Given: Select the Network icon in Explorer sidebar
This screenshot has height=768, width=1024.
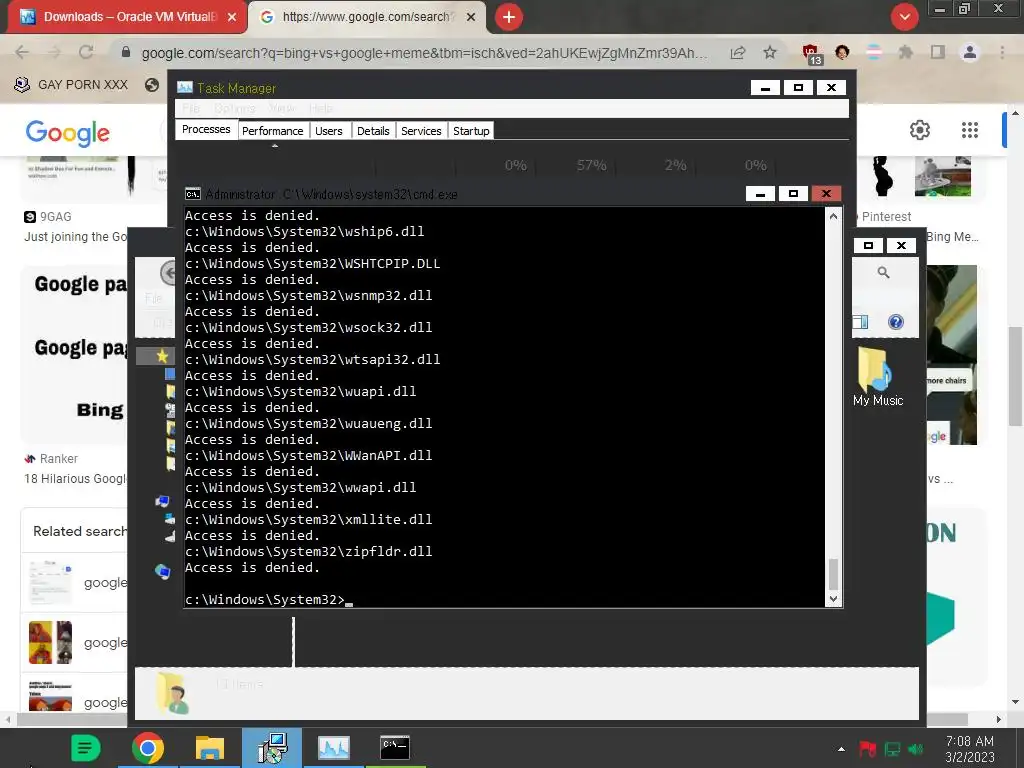Looking at the screenshot, I should [x=162, y=572].
